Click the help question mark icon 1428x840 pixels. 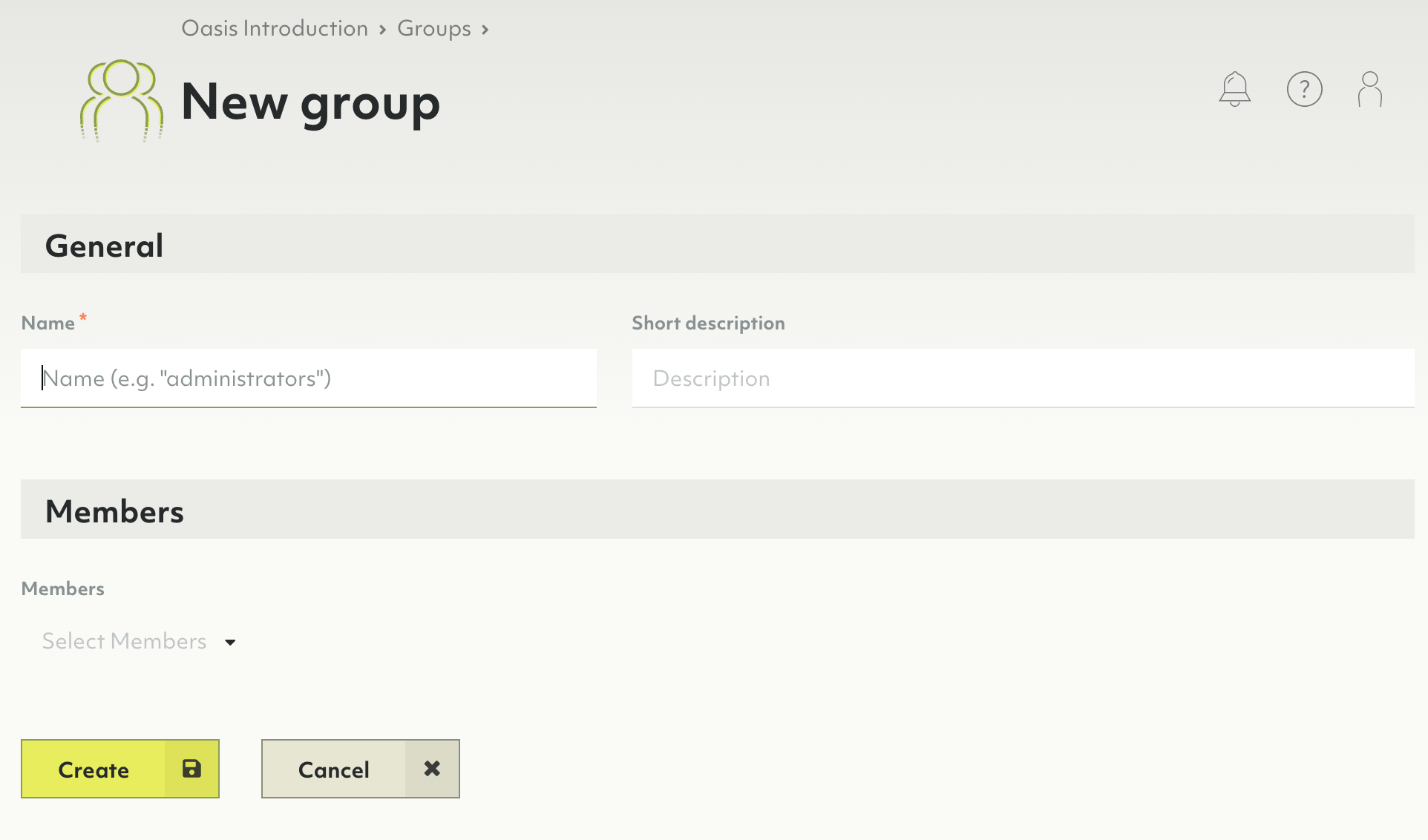click(1304, 89)
